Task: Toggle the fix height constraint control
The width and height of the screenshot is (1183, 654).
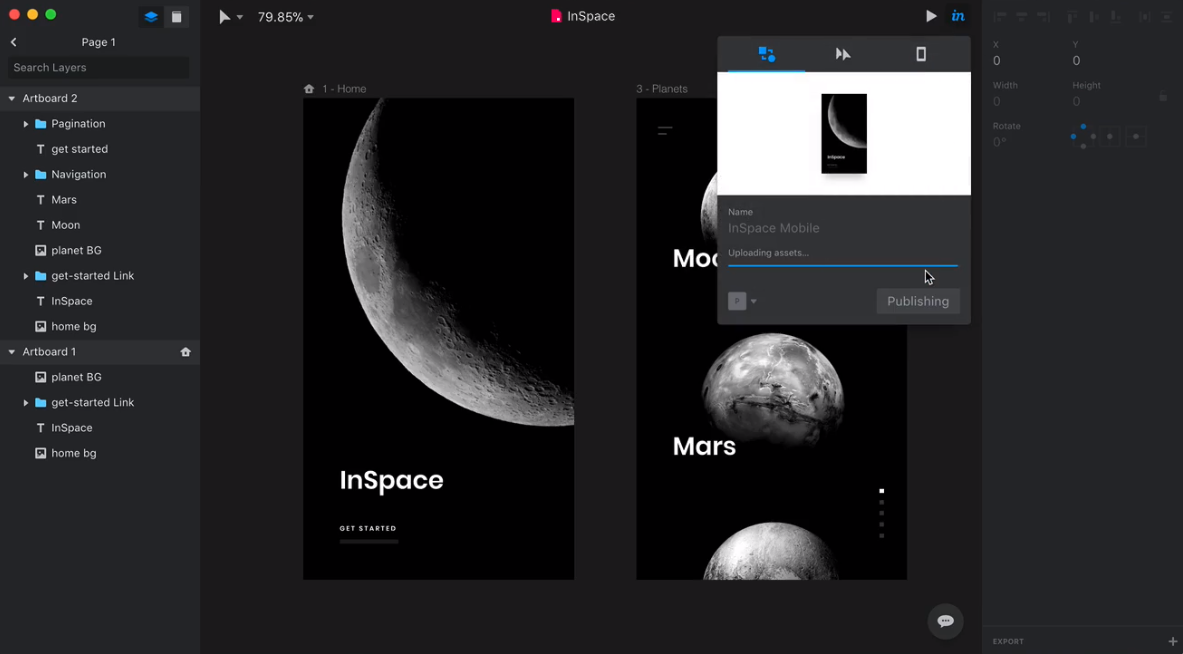Action: (1135, 137)
